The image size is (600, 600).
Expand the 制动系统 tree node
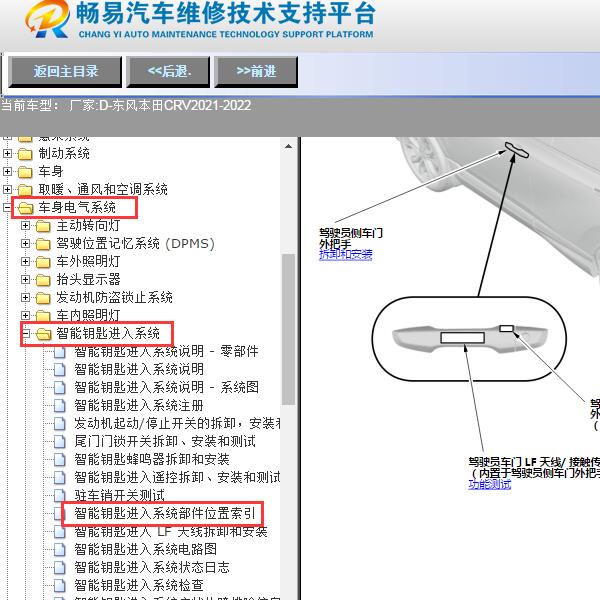pyautogui.click(x=7, y=153)
